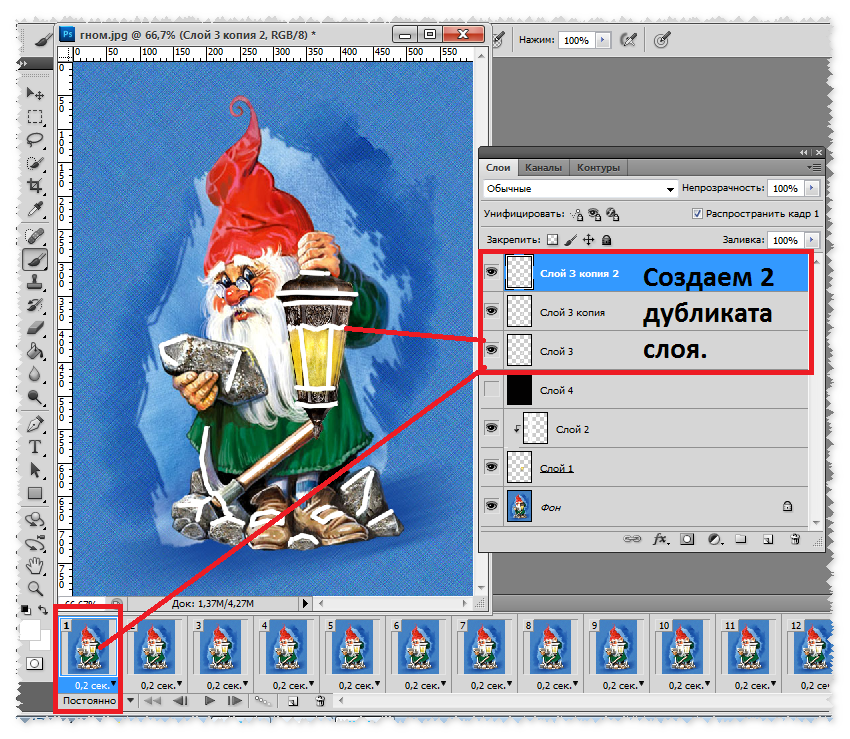Select the Eraser tool
Screen dimensions: 850x739
pos(35,328)
